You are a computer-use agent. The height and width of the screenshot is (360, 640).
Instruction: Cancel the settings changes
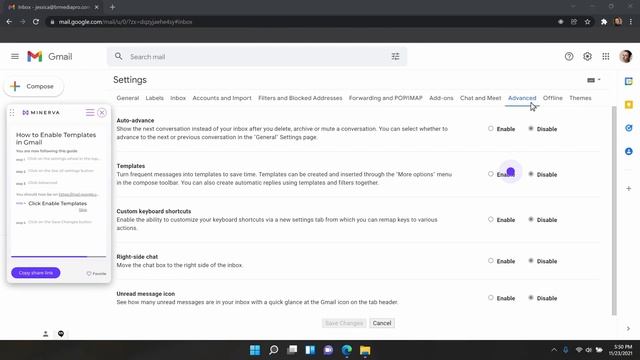[382, 323]
